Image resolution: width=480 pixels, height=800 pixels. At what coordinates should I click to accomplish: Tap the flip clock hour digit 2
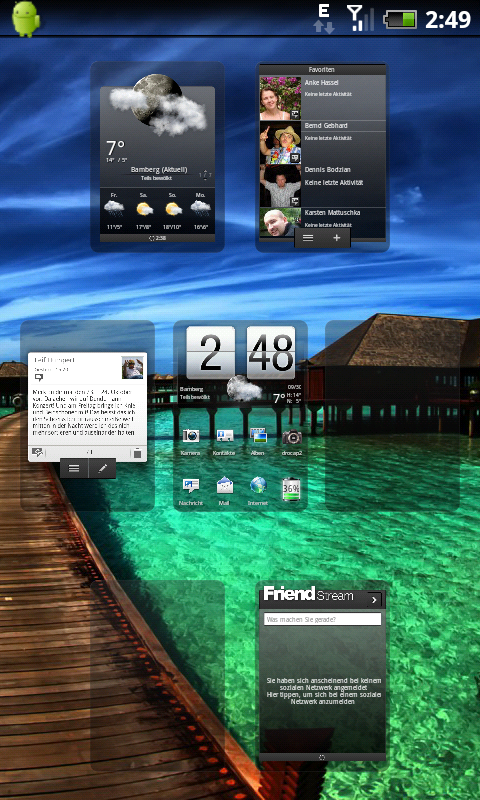210,353
